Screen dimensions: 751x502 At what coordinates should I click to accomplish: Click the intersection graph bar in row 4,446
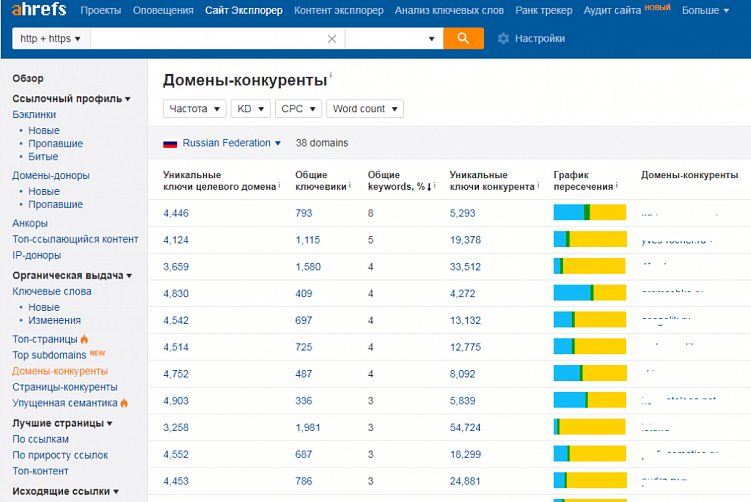coord(590,212)
